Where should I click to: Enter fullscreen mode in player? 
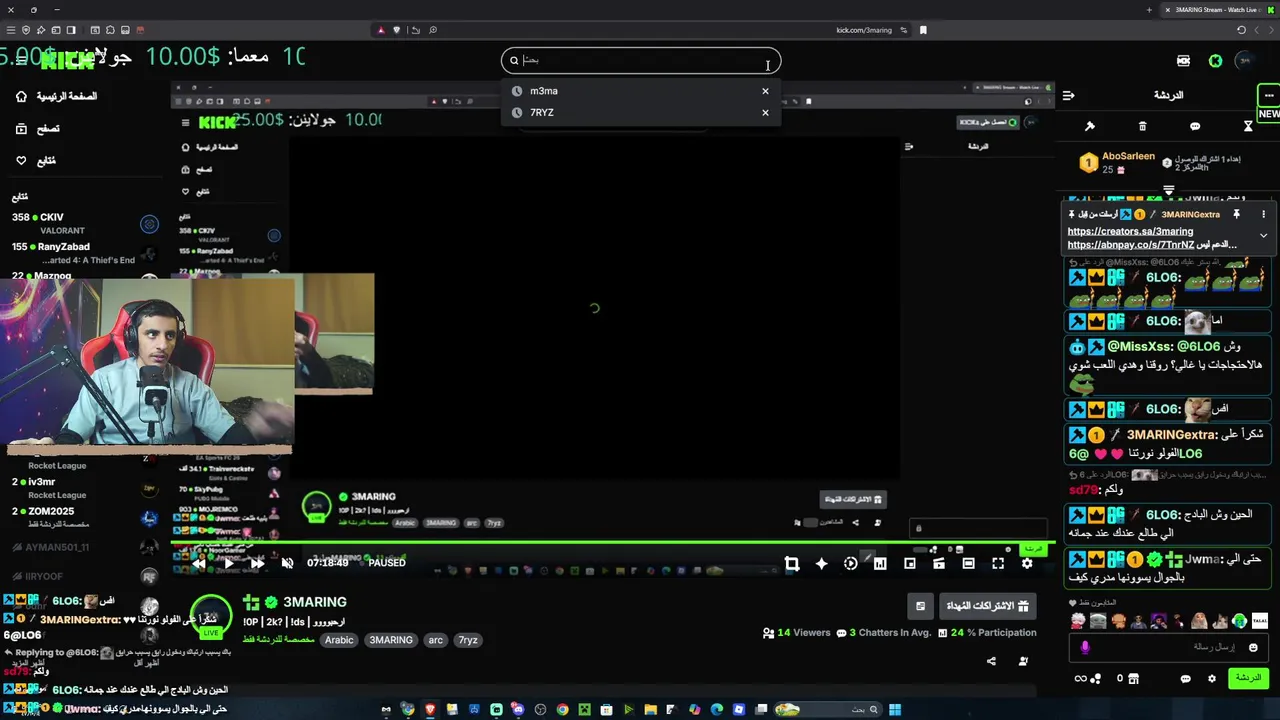(x=998, y=564)
